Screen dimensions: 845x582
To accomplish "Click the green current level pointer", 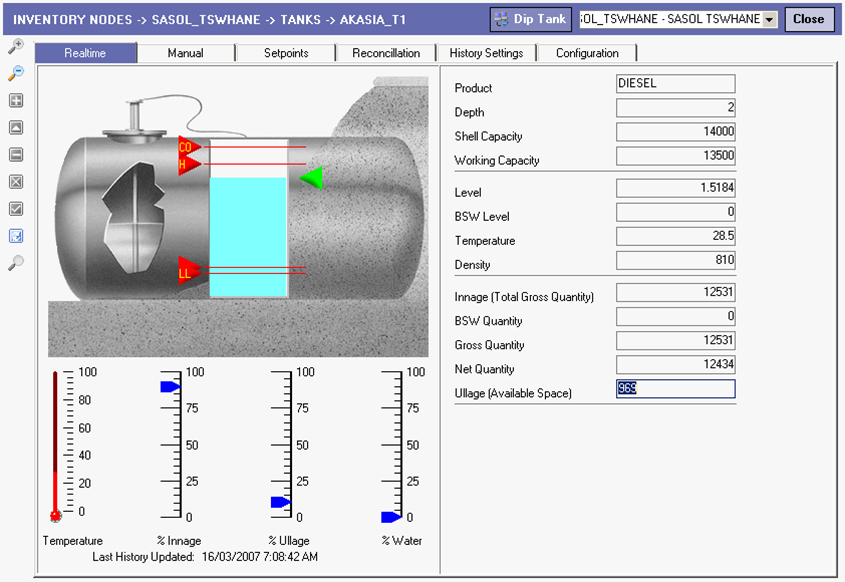I will (311, 178).
